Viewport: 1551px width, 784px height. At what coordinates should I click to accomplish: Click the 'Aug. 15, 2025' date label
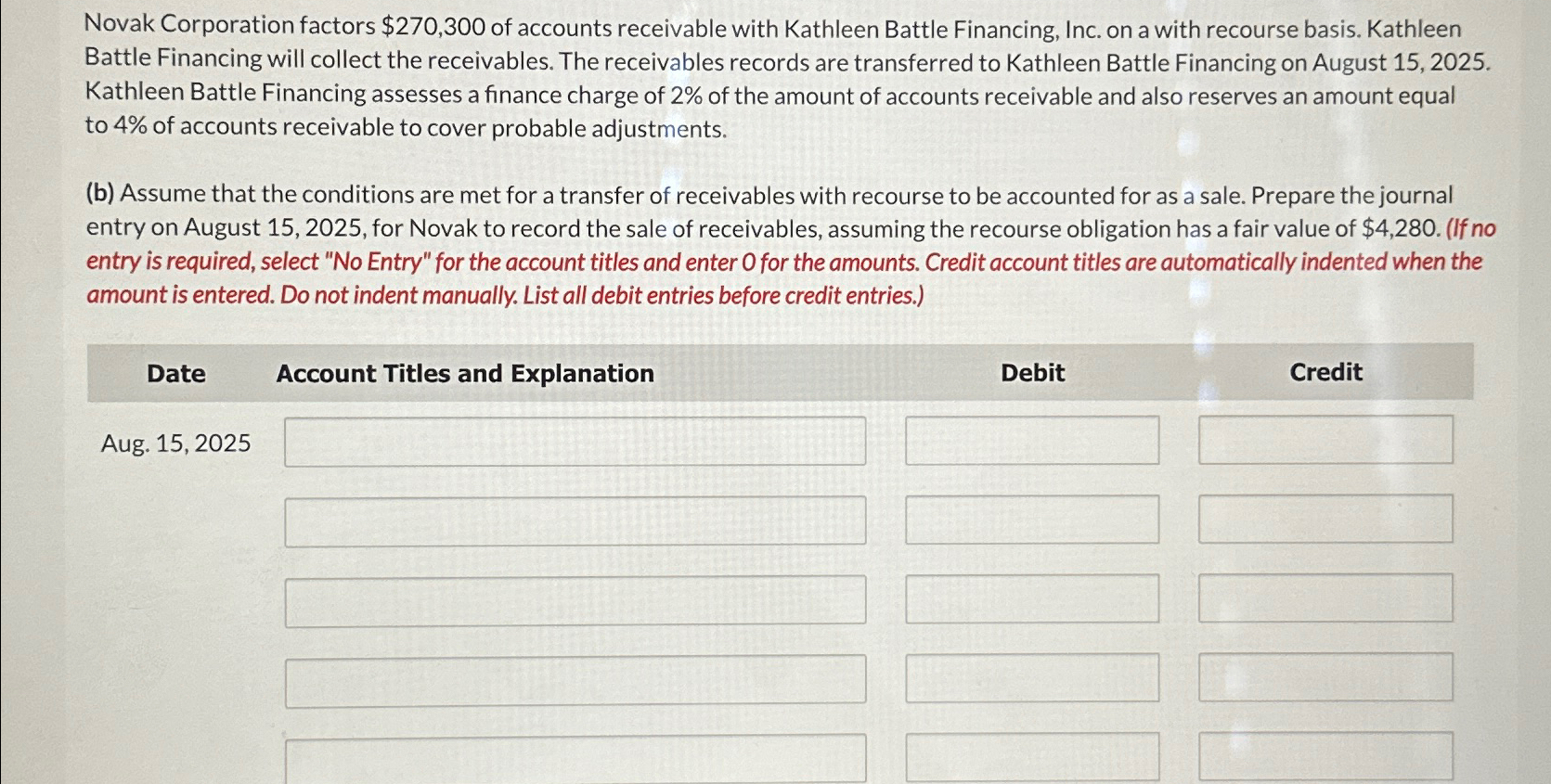(x=175, y=443)
